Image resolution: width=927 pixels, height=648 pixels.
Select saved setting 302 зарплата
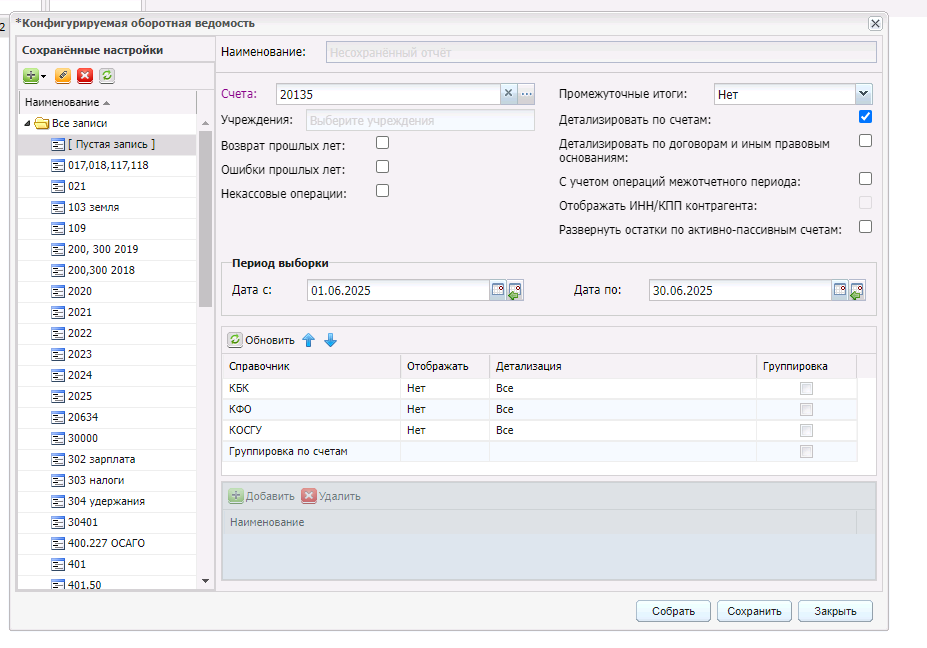coord(101,459)
